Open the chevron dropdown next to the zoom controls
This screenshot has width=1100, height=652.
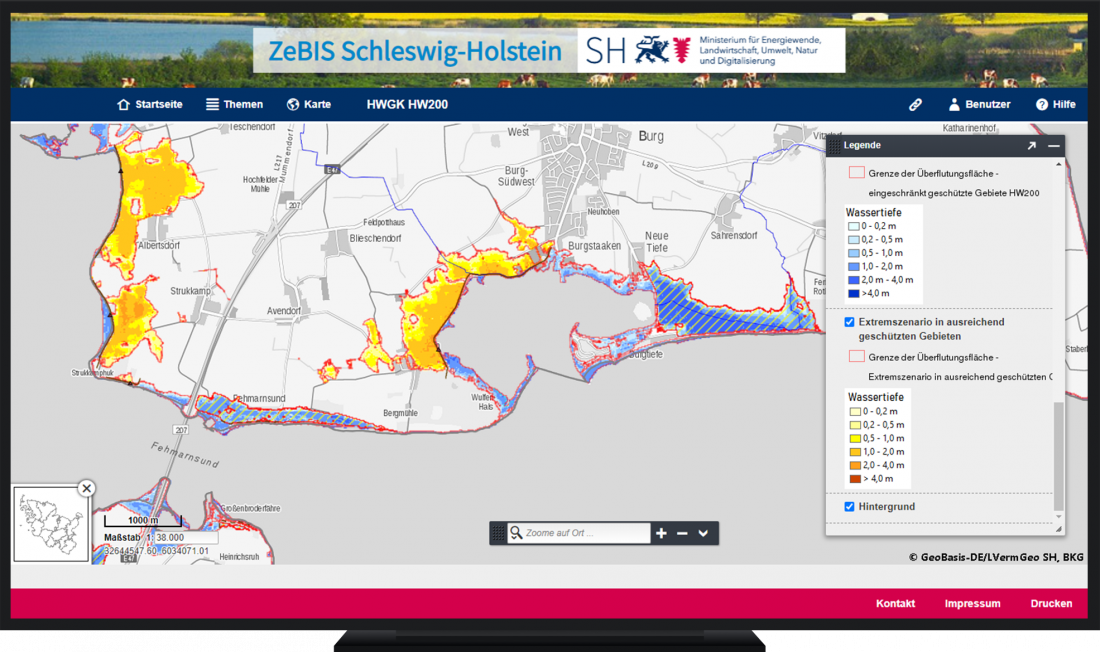tap(701, 533)
